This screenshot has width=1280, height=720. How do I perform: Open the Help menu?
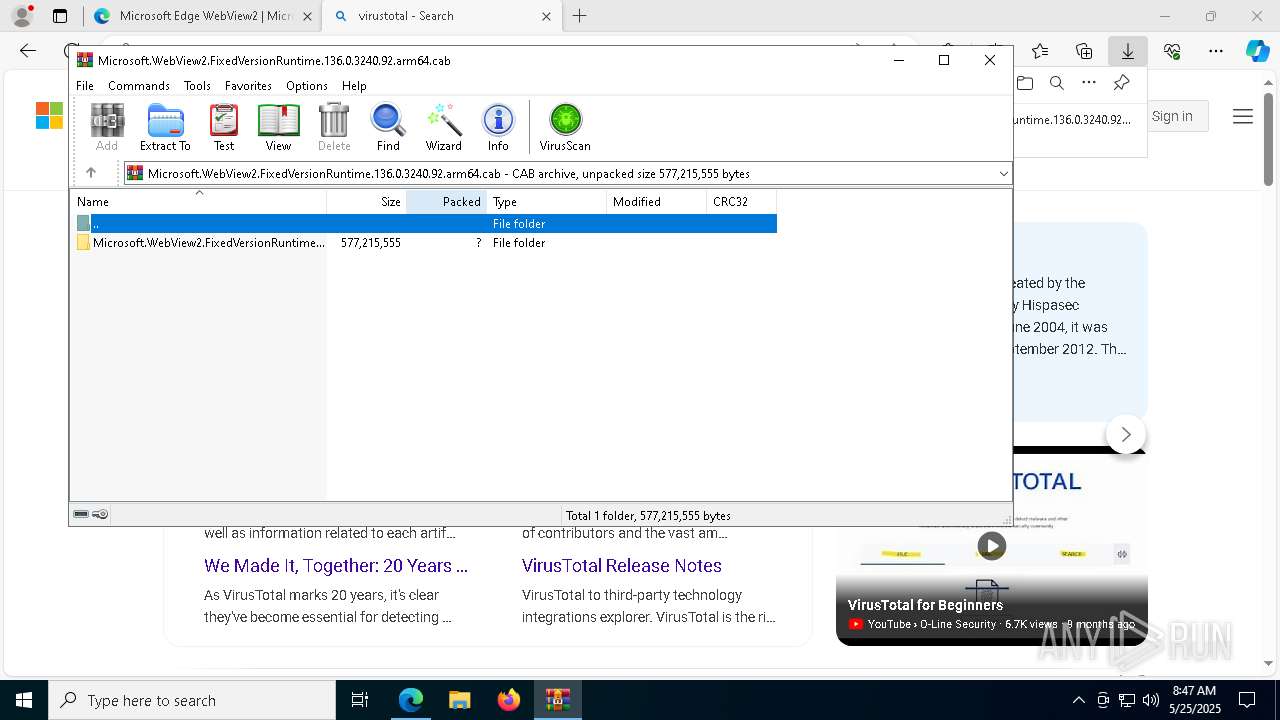[354, 86]
